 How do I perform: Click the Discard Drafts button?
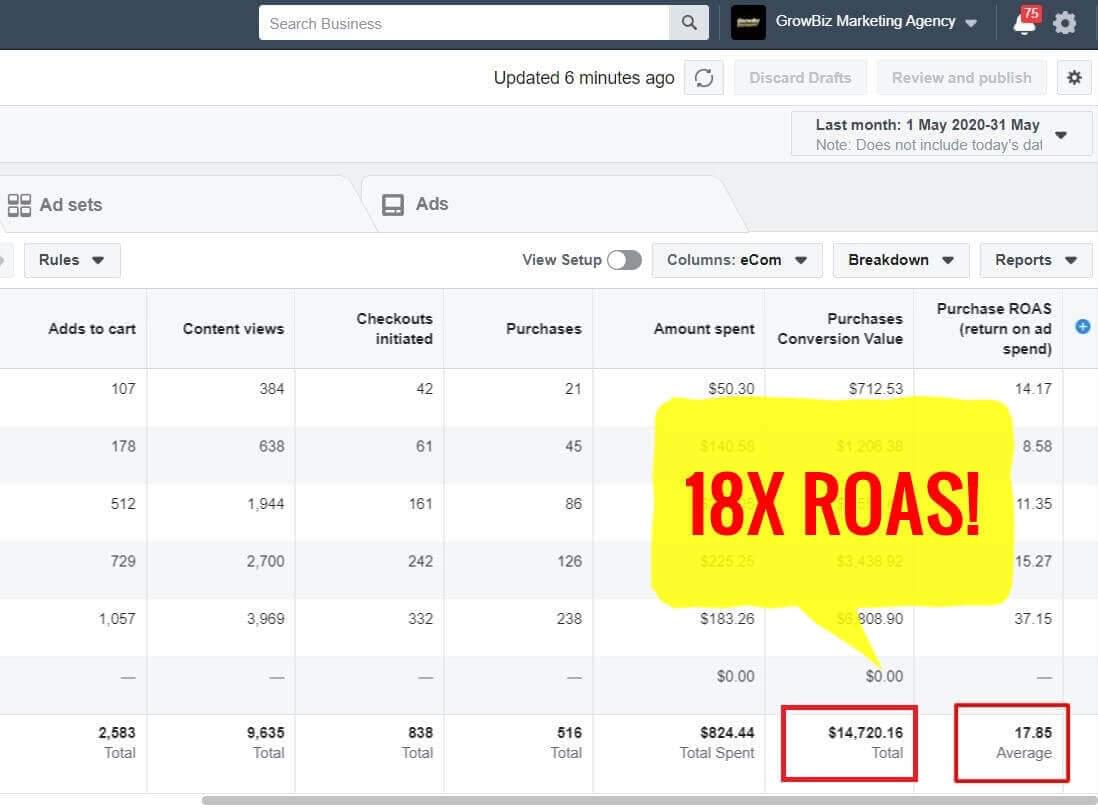(x=800, y=78)
